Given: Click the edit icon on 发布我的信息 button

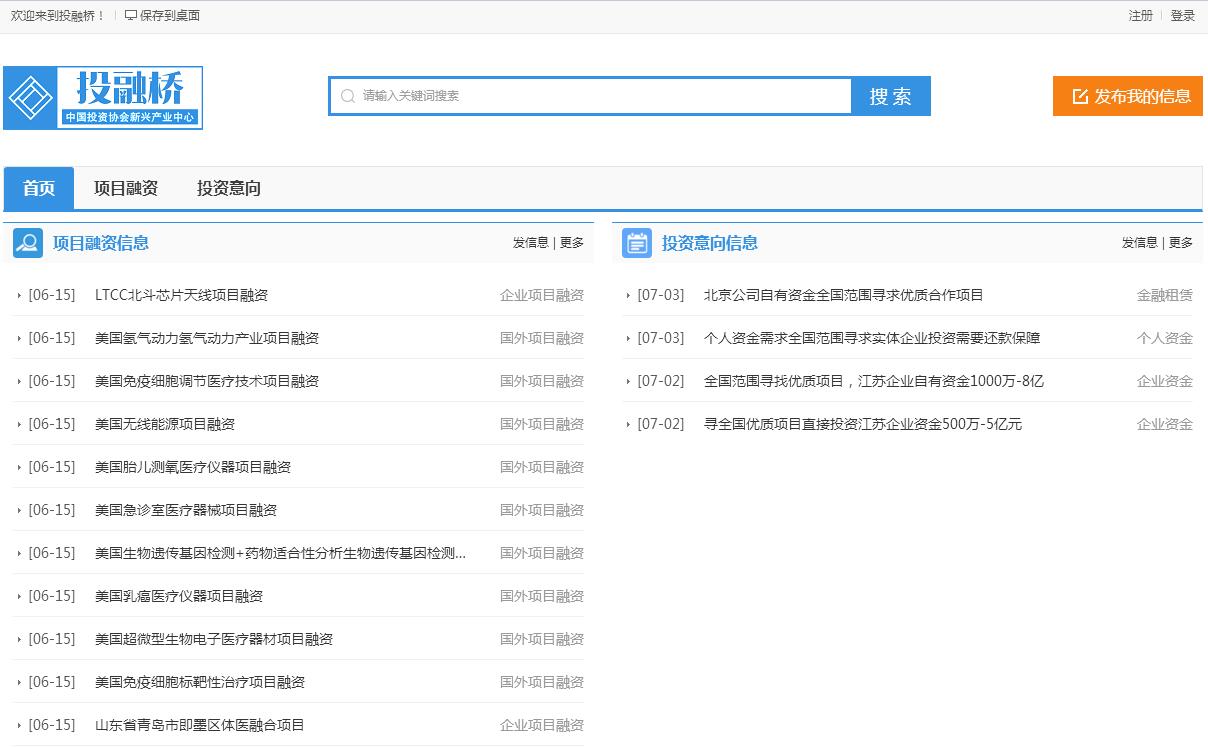Looking at the screenshot, I should pos(1080,96).
